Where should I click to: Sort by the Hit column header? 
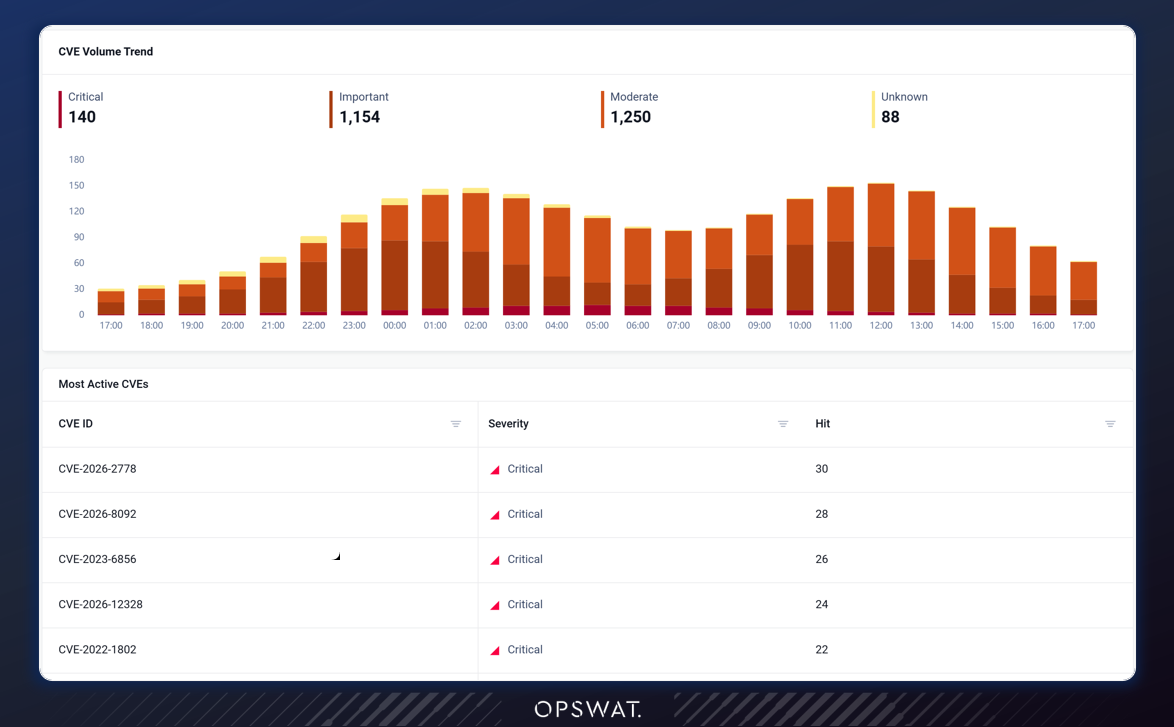pos(822,424)
